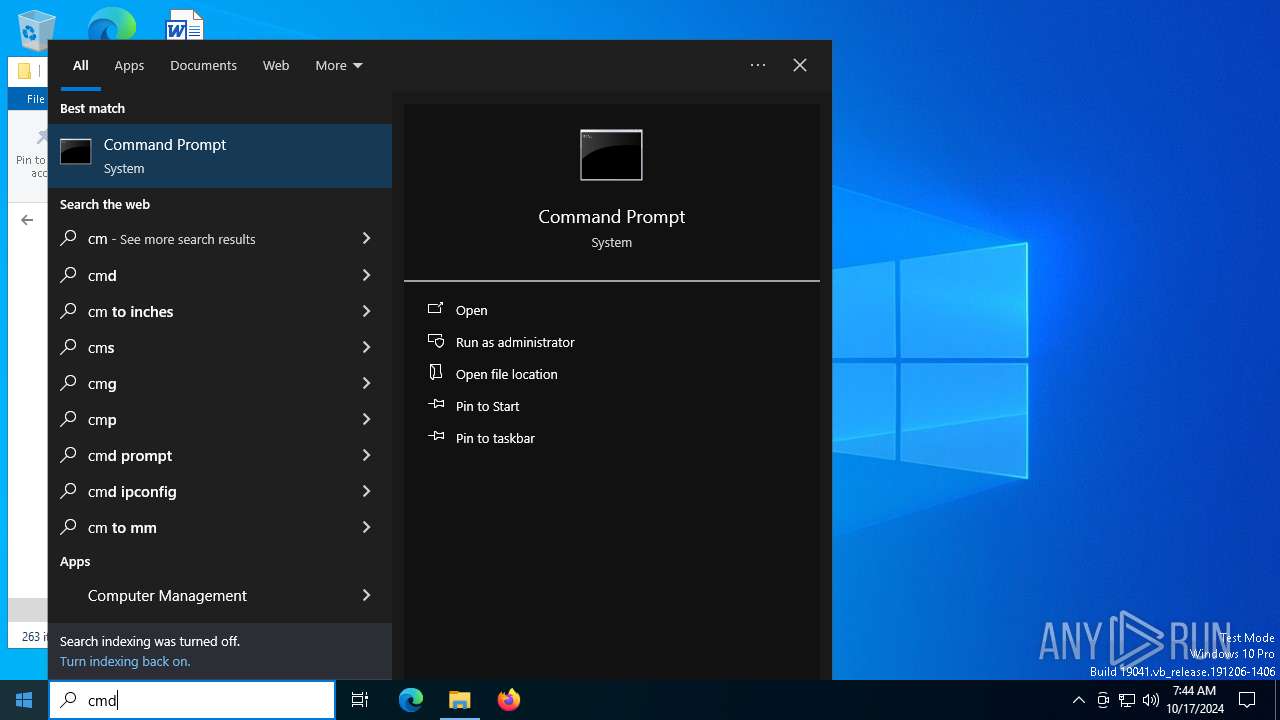Click the search icon beside 'cm to inches'
This screenshot has height=720, width=1280.
68,311
